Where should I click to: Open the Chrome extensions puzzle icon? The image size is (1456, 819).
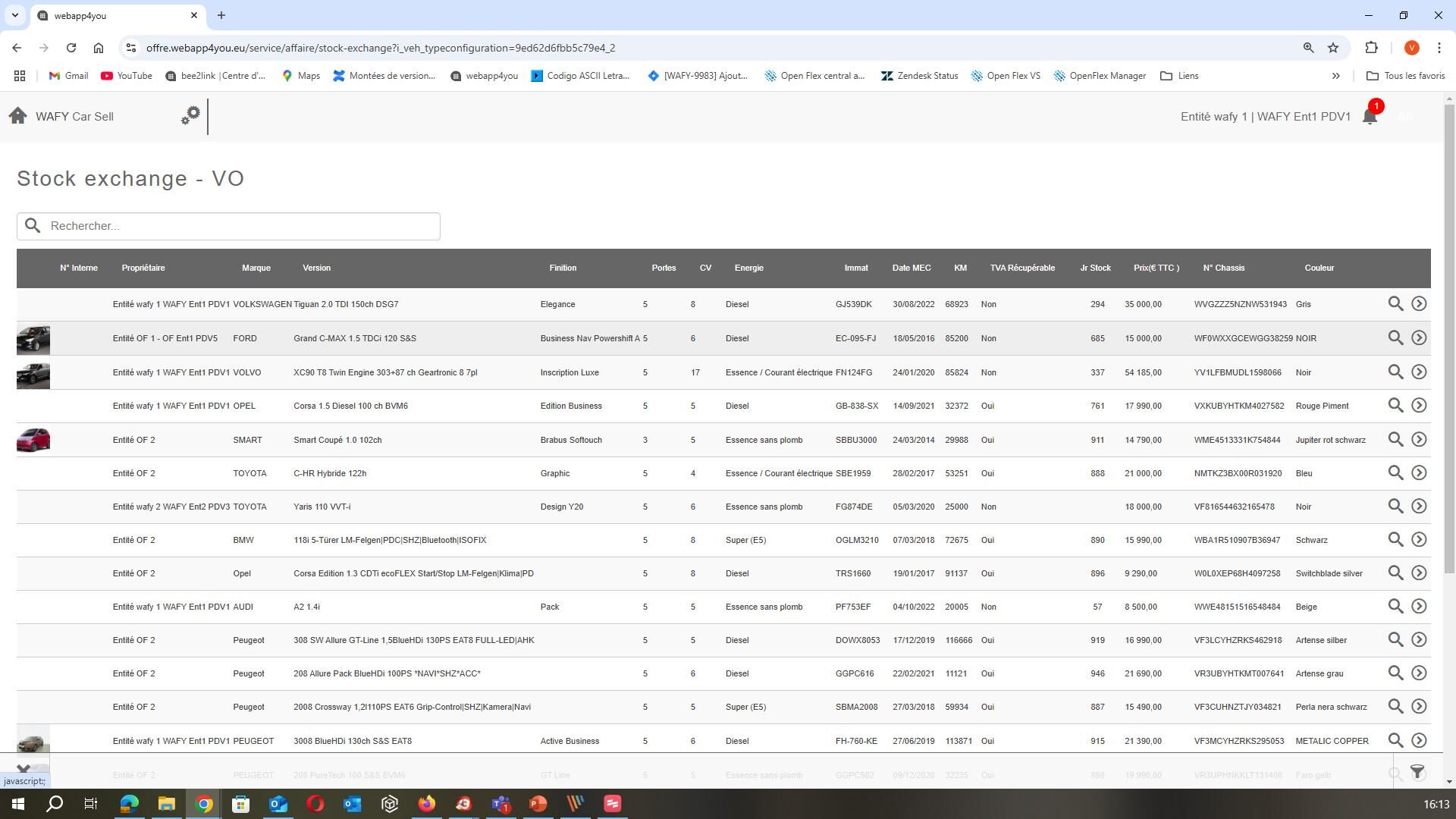[x=1371, y=48]
